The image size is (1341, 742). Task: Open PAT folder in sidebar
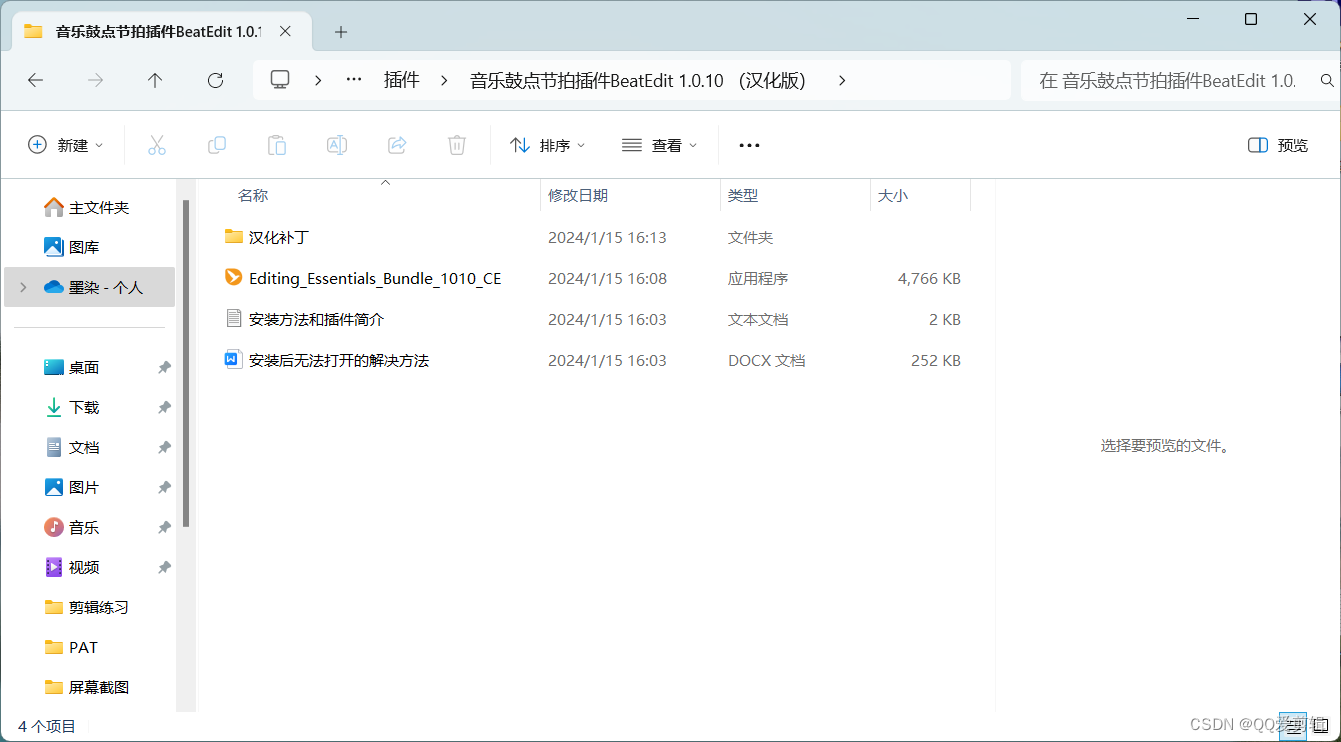[71, 647]
